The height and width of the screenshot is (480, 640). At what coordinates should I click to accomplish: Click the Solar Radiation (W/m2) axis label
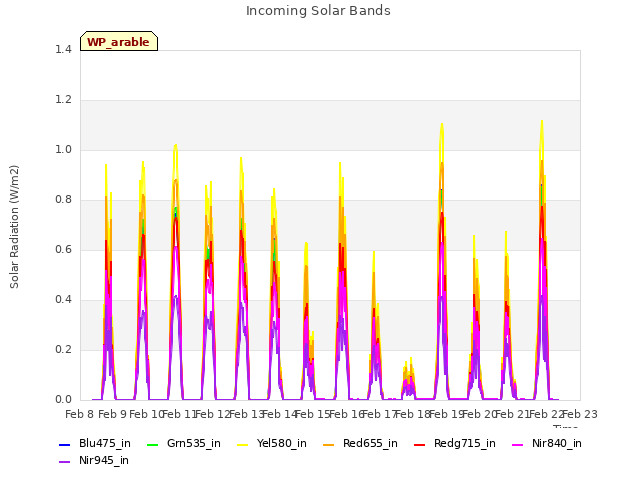pyautogui.click(x=14, y=227)
